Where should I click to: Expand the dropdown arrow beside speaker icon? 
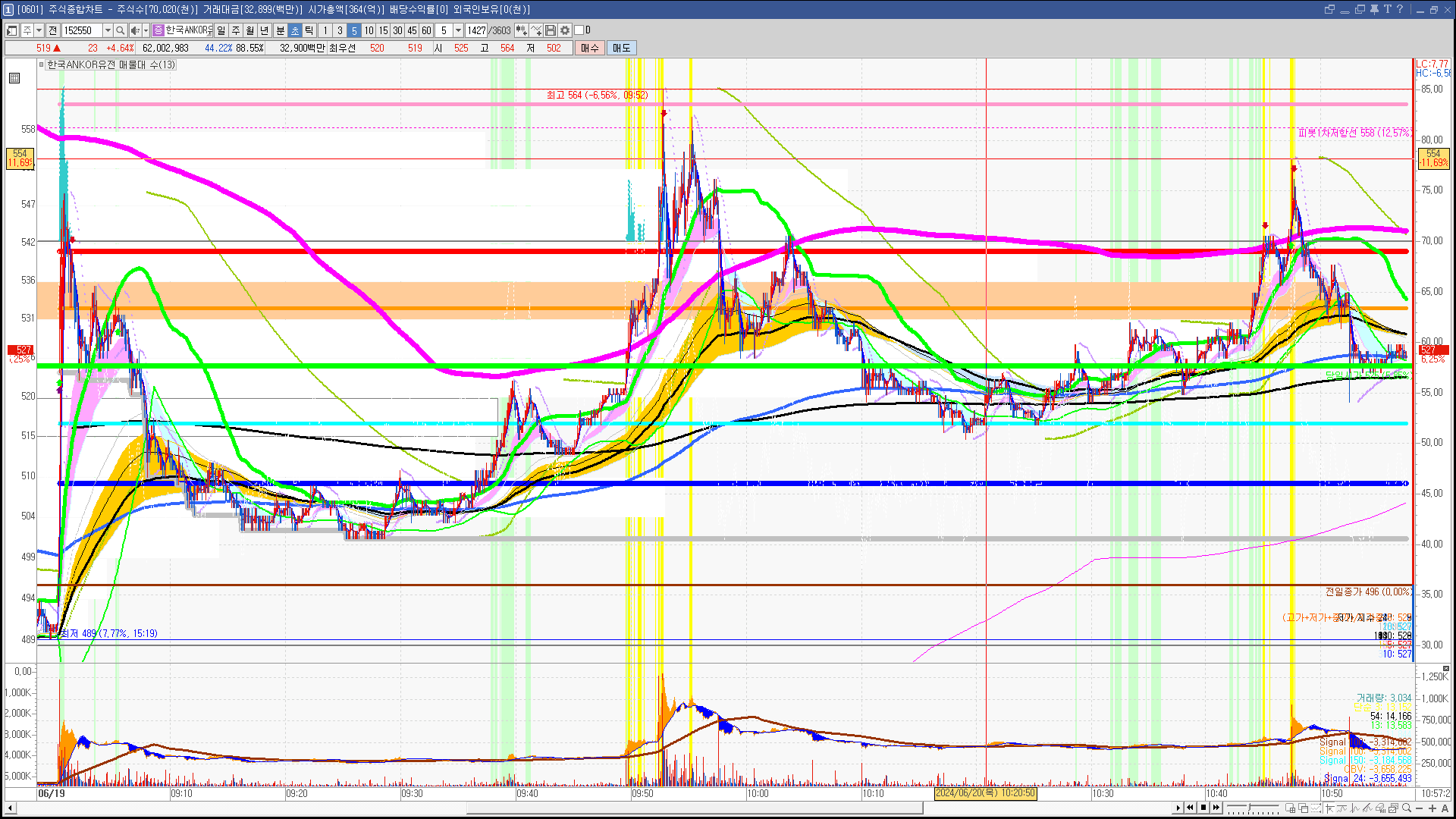pos(145,30)
